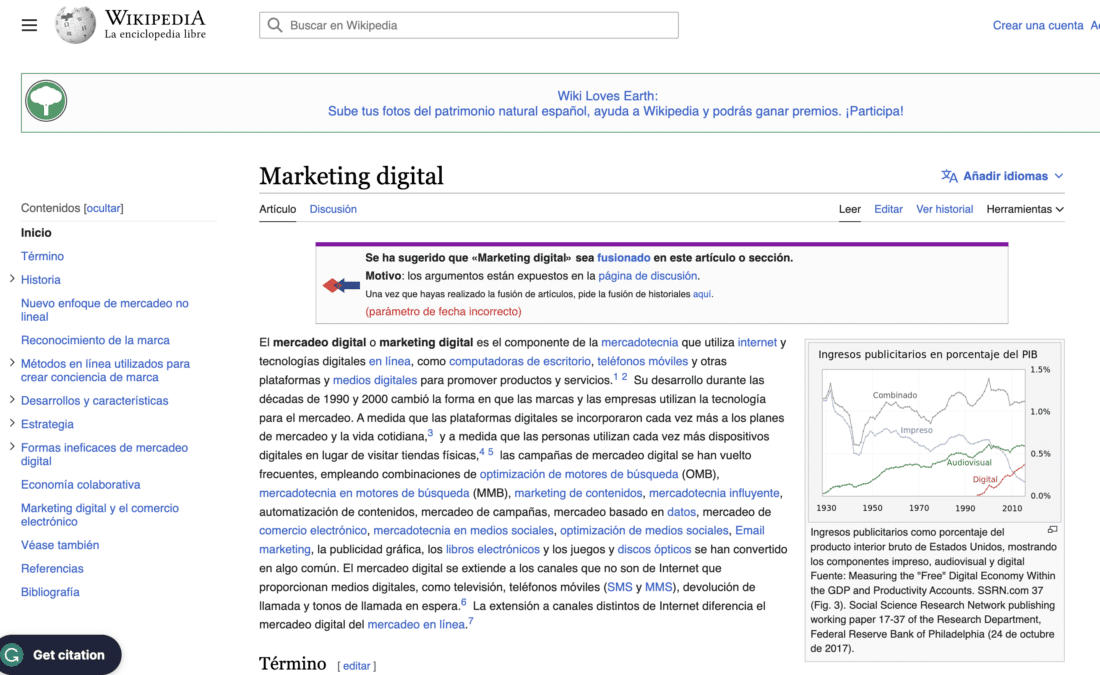Image resolution: width=1100 pixels, height=675 pixels.
Task: Click the translate icon beside Añadir idiomas
Action: pos(948,175)
